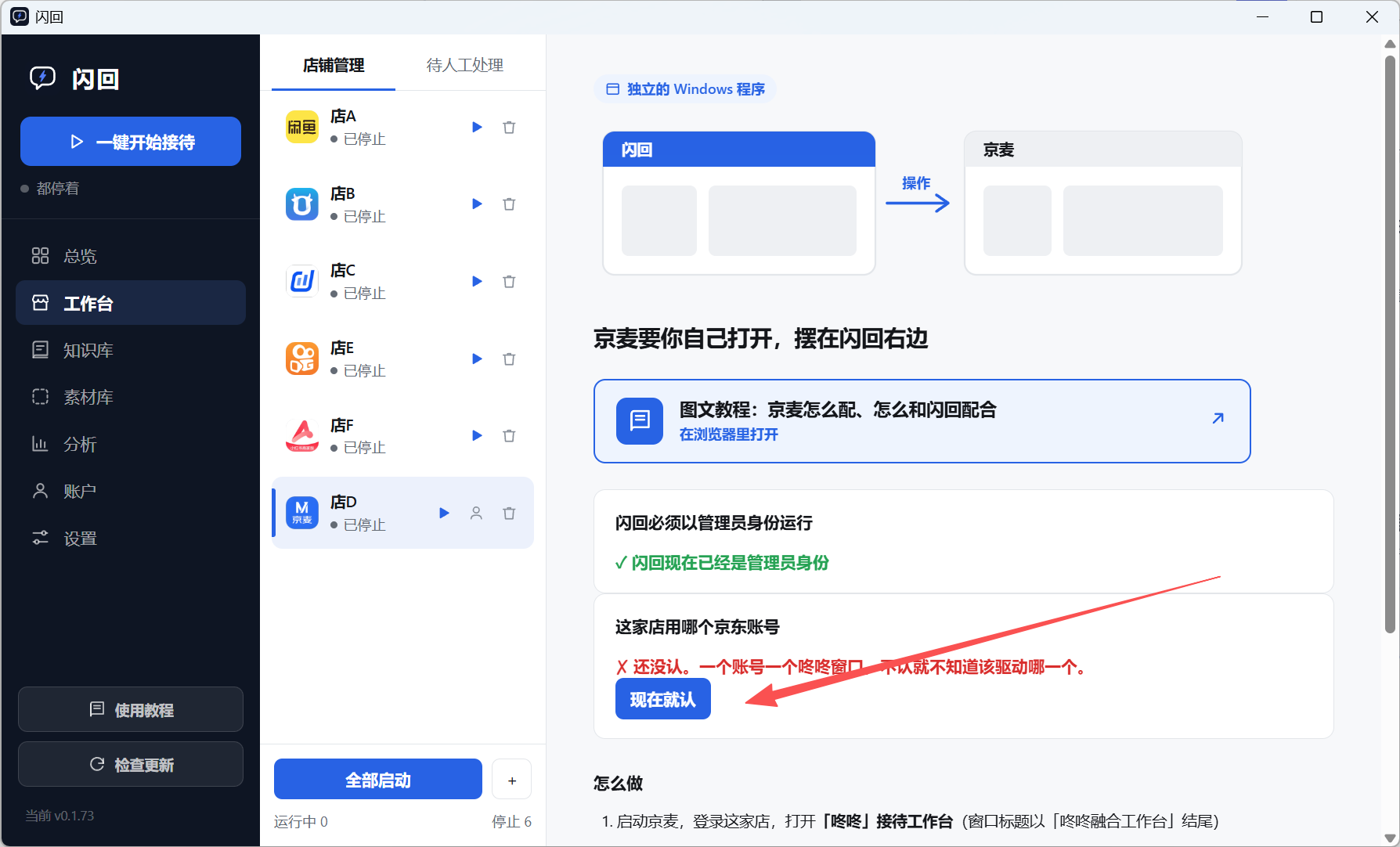Screen dimensions: 1400x847
Task: Select the 店B store avatar icon
Action: (x=302, y=204)
